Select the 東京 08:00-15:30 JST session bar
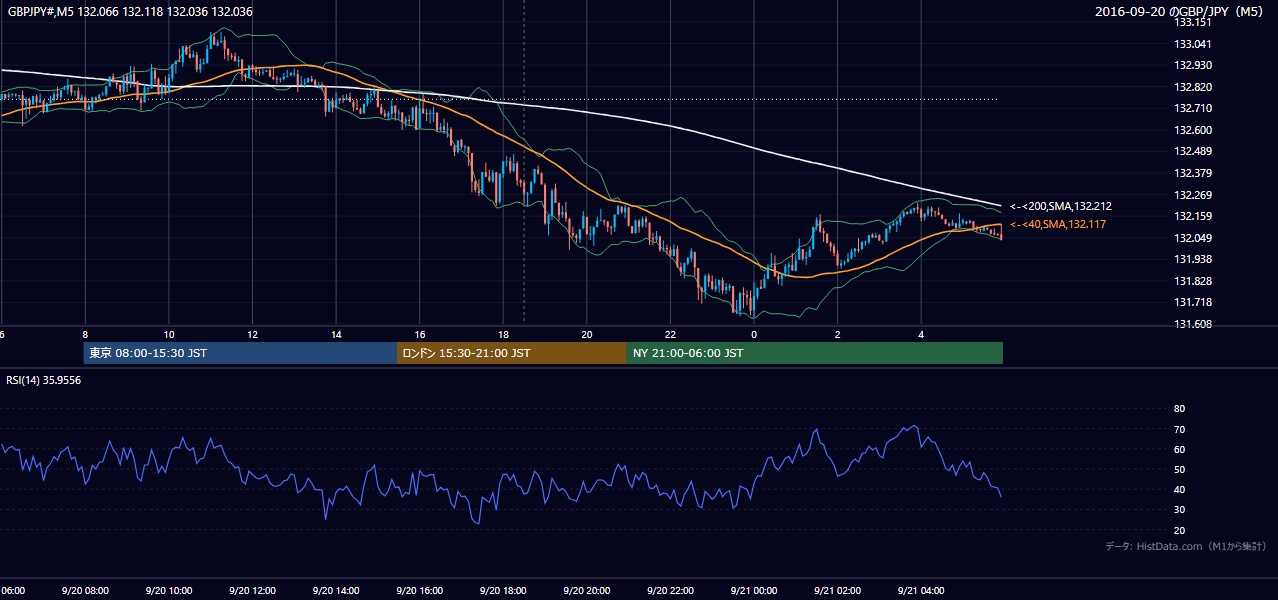The height and width of the screenshot is (600, 1278). coord(240,353)
